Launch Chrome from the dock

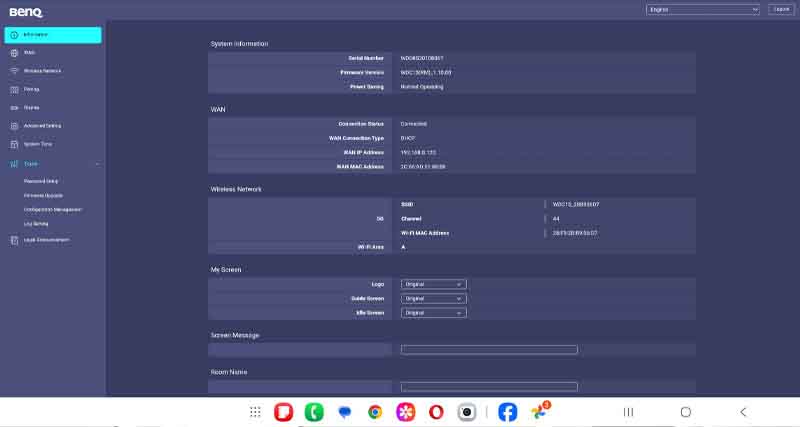(x=375, y=412)
